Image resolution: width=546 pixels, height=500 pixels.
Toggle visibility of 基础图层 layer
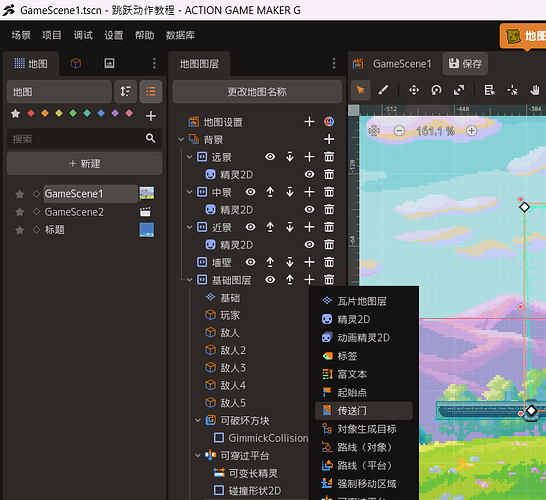click(270, 280)
